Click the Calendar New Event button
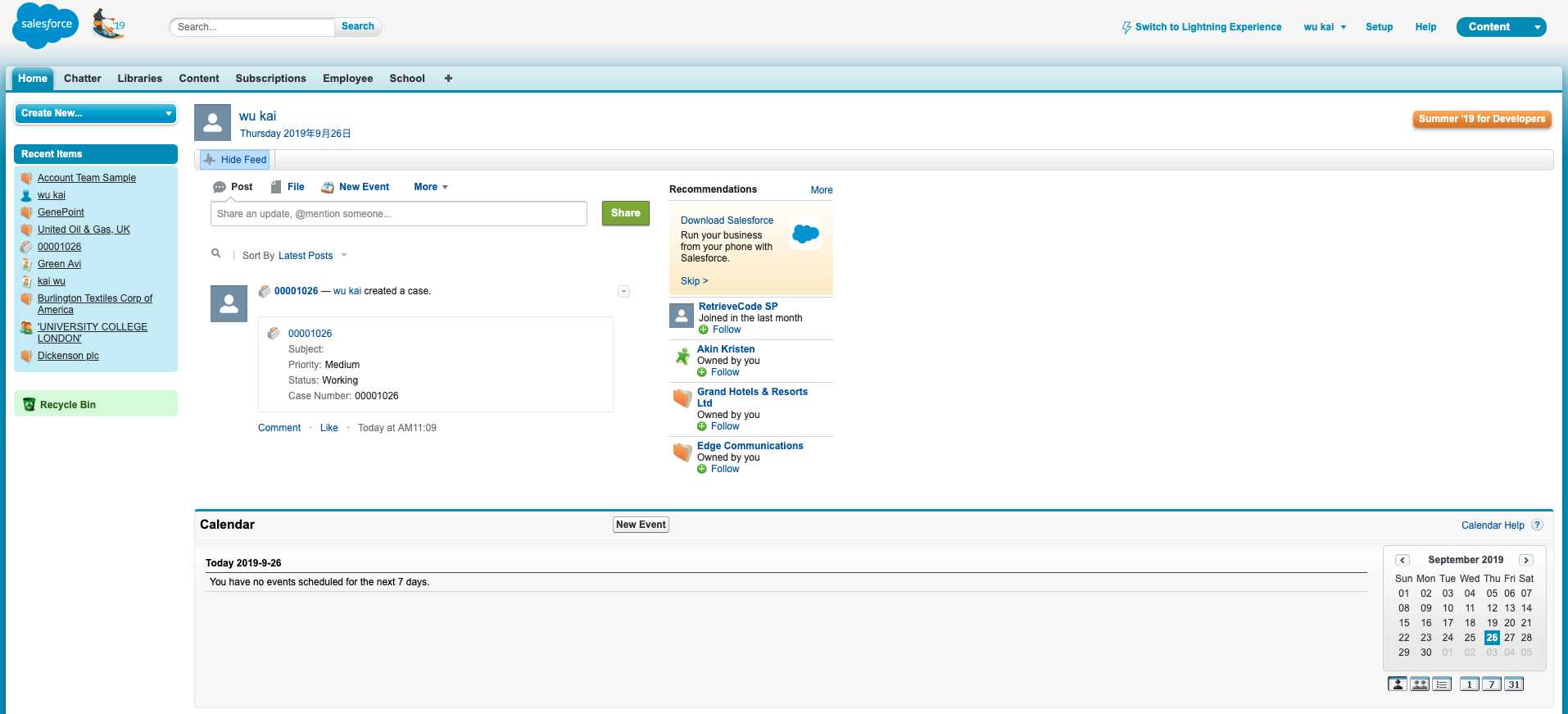Screen dimensions: 1568x714 click(641, 525)
